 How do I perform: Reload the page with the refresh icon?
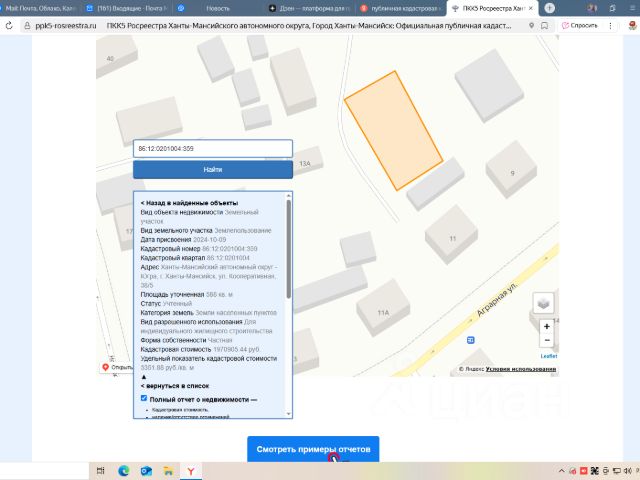pos(9,26)
